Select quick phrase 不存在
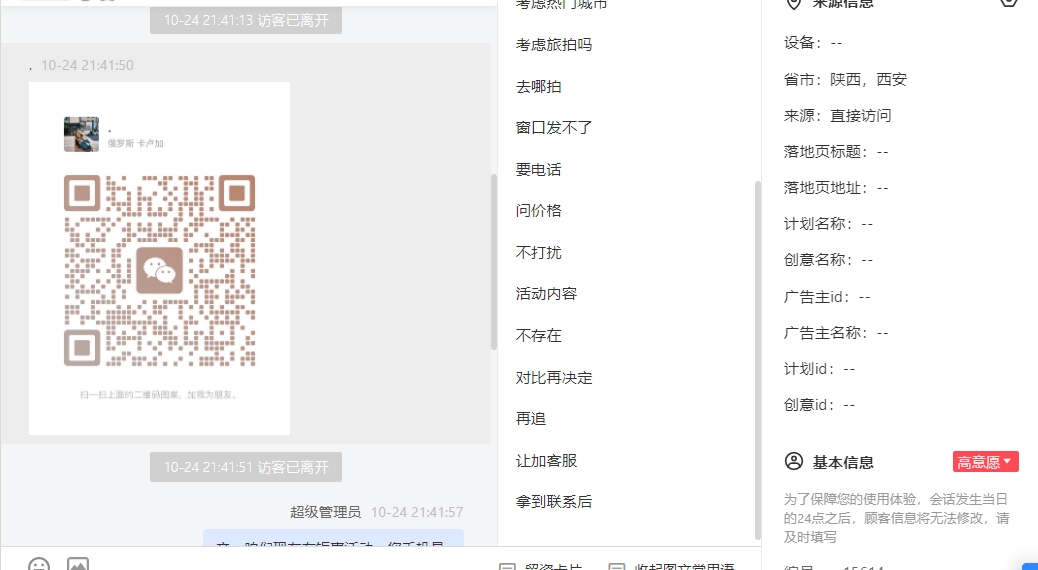The width and height of the screenshot is (1038, 570). (x=538, y=336)
